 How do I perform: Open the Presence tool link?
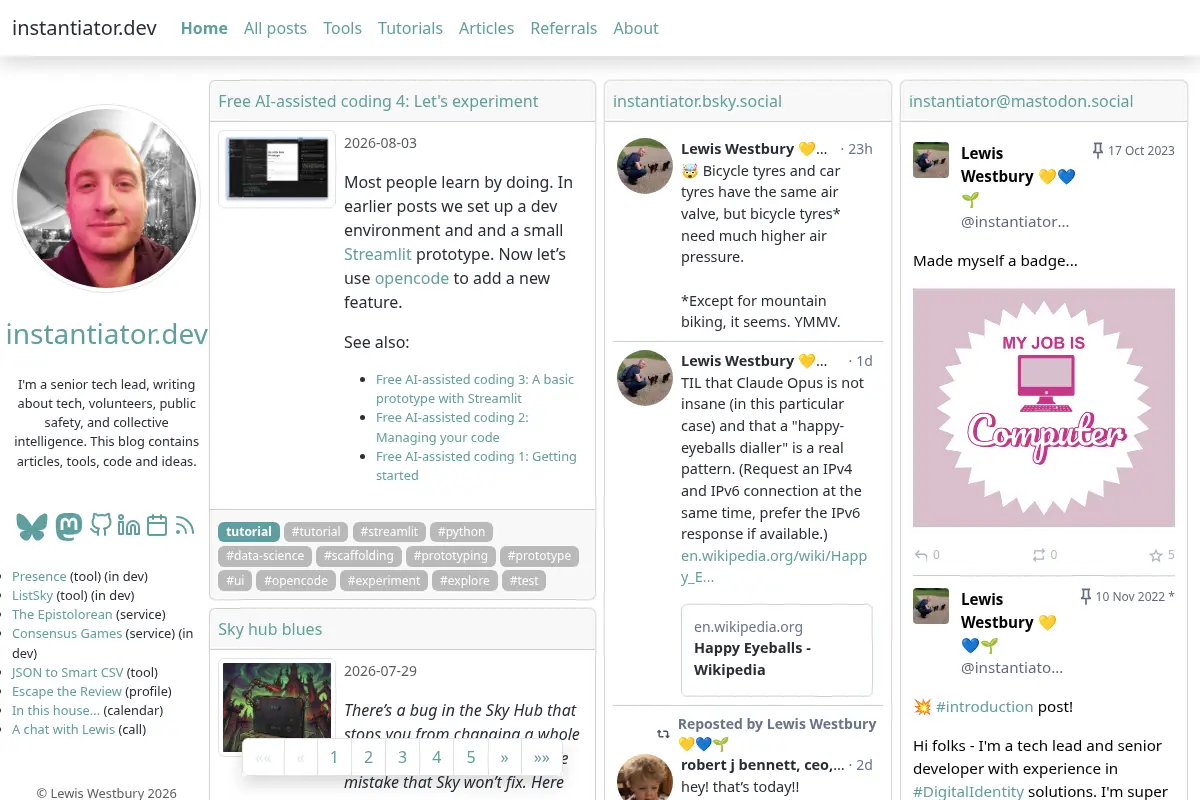pyautogui.click(x=39, y=576)
